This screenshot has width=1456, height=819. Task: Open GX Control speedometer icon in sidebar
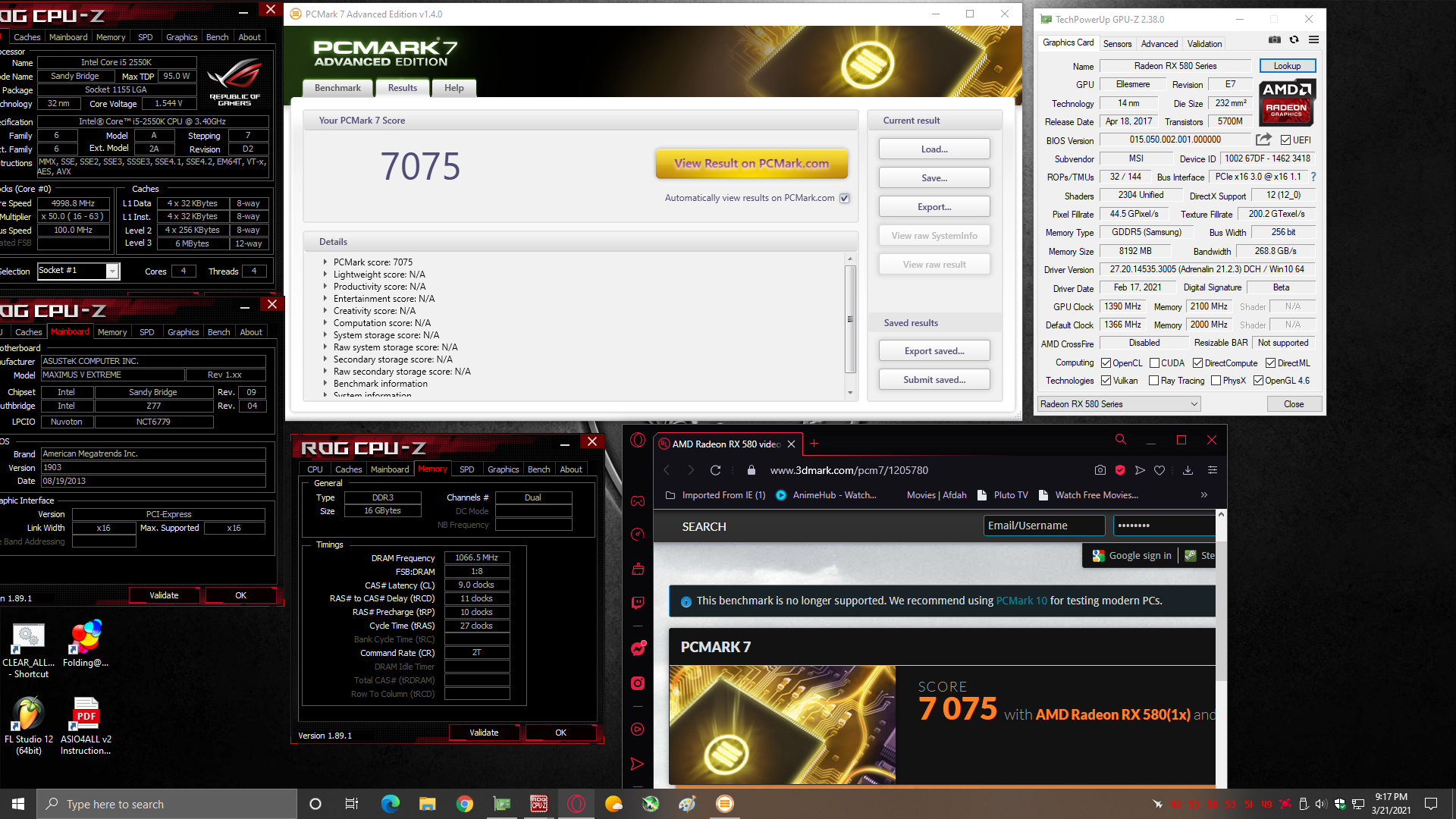click(638, 535)
